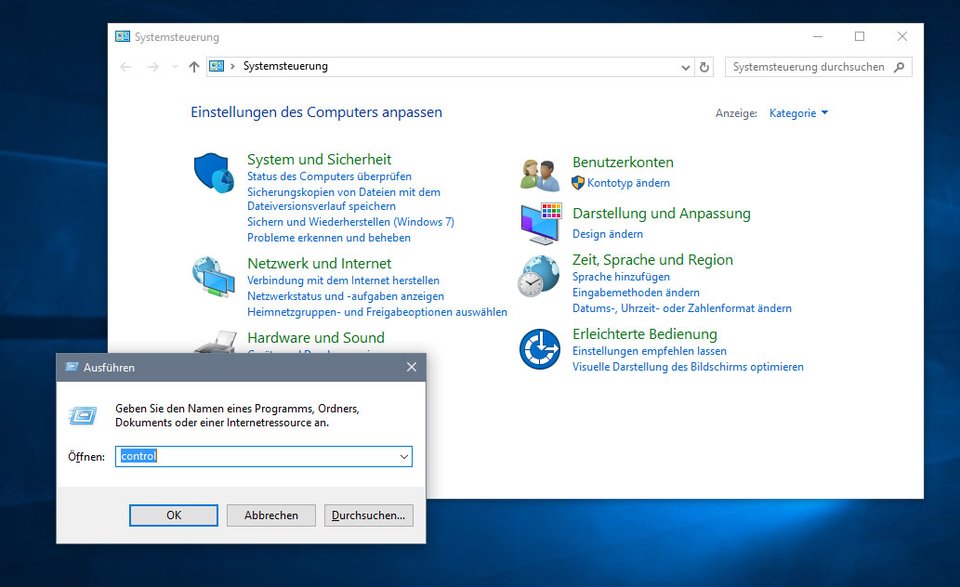This screenshot has height=587, width=960.
Task: Open the Zeit, Sprache und Region heading
Action: [x=653, y=260]
